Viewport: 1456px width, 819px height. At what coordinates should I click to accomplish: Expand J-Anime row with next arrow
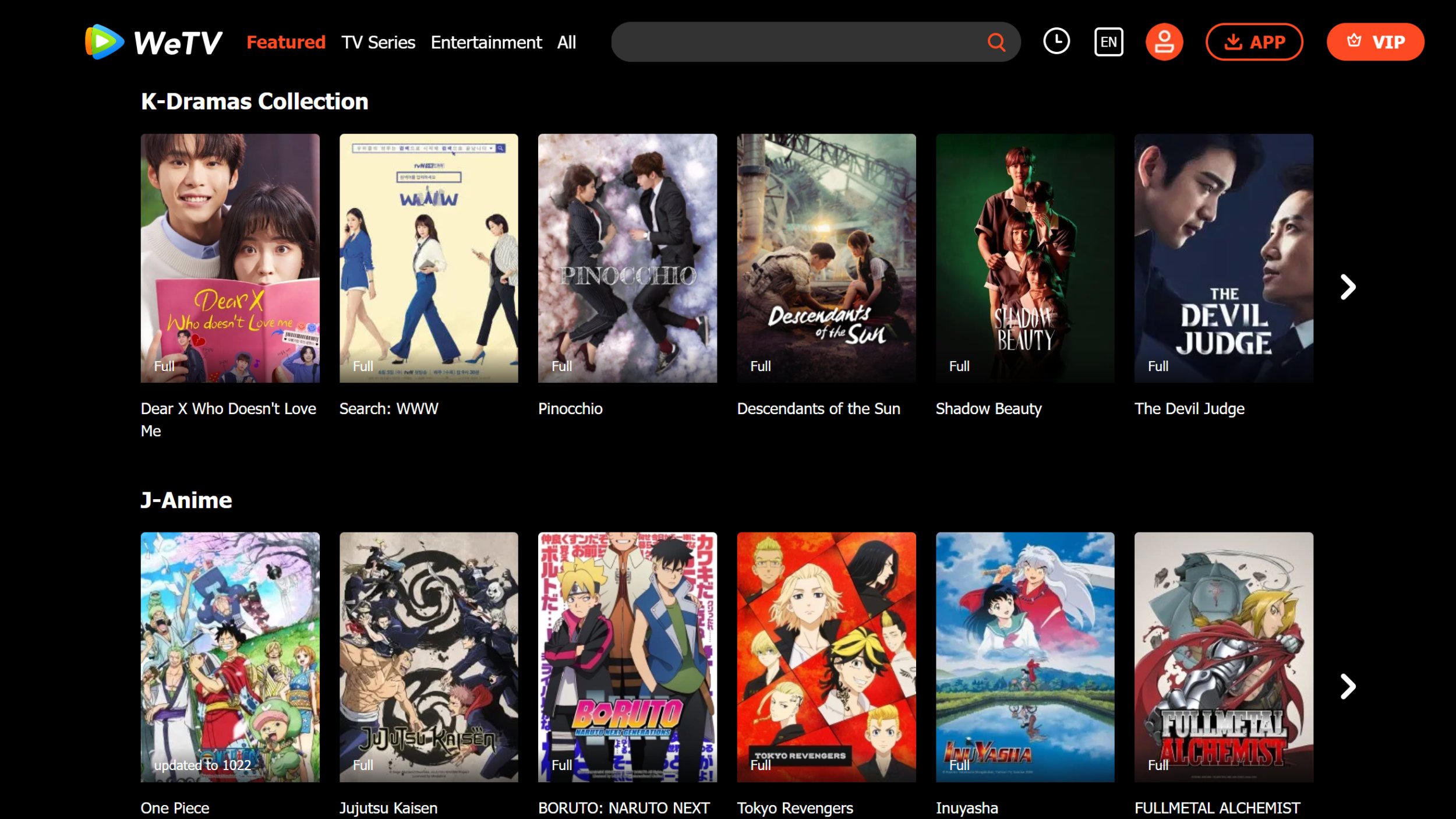(1348, 686)
